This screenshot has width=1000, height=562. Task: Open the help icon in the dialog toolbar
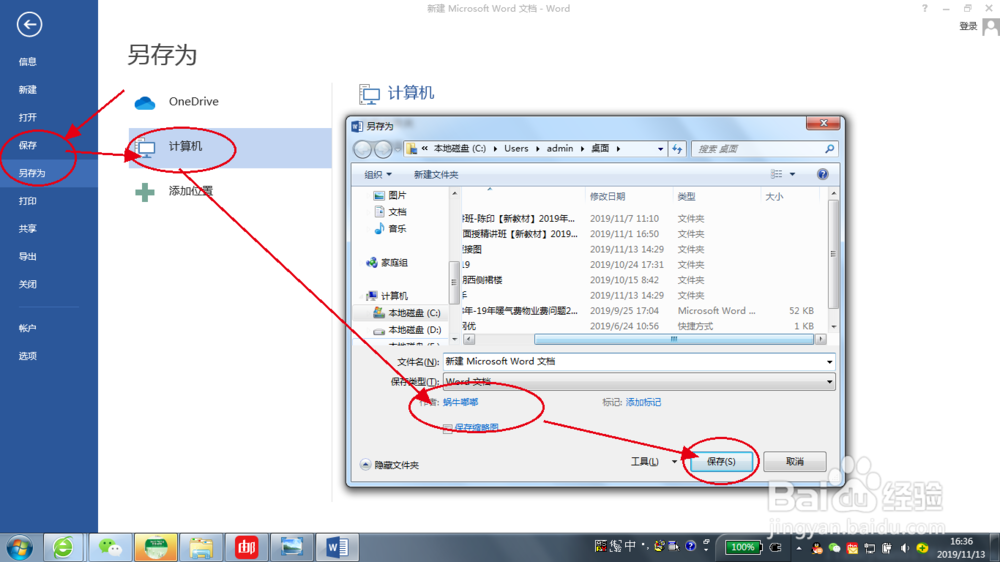coord(823,174)
